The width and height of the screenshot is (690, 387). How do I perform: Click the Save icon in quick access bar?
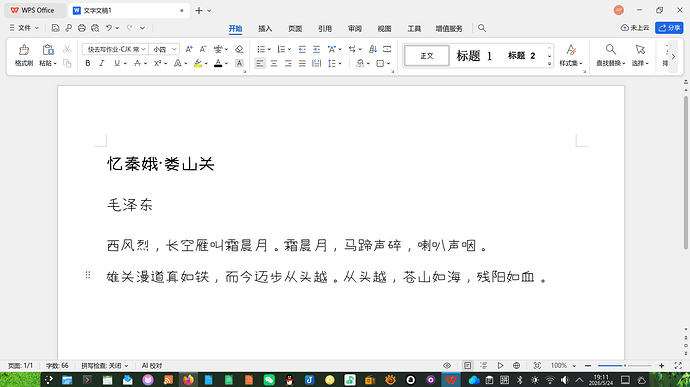pyautogui.click(x=55, y=28)
